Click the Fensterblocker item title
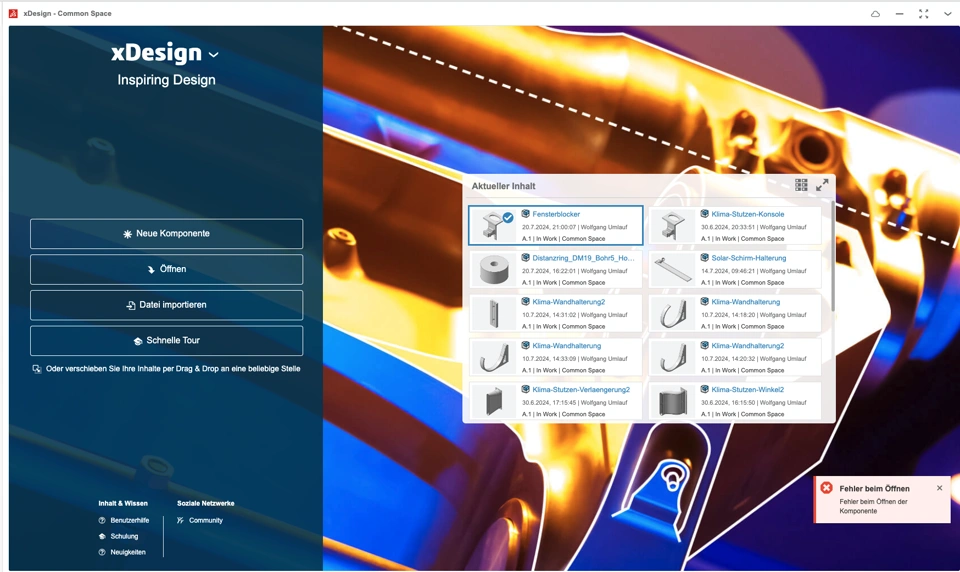Image resolution: width=960 pixels, height=572 pixels. [556, 214]
